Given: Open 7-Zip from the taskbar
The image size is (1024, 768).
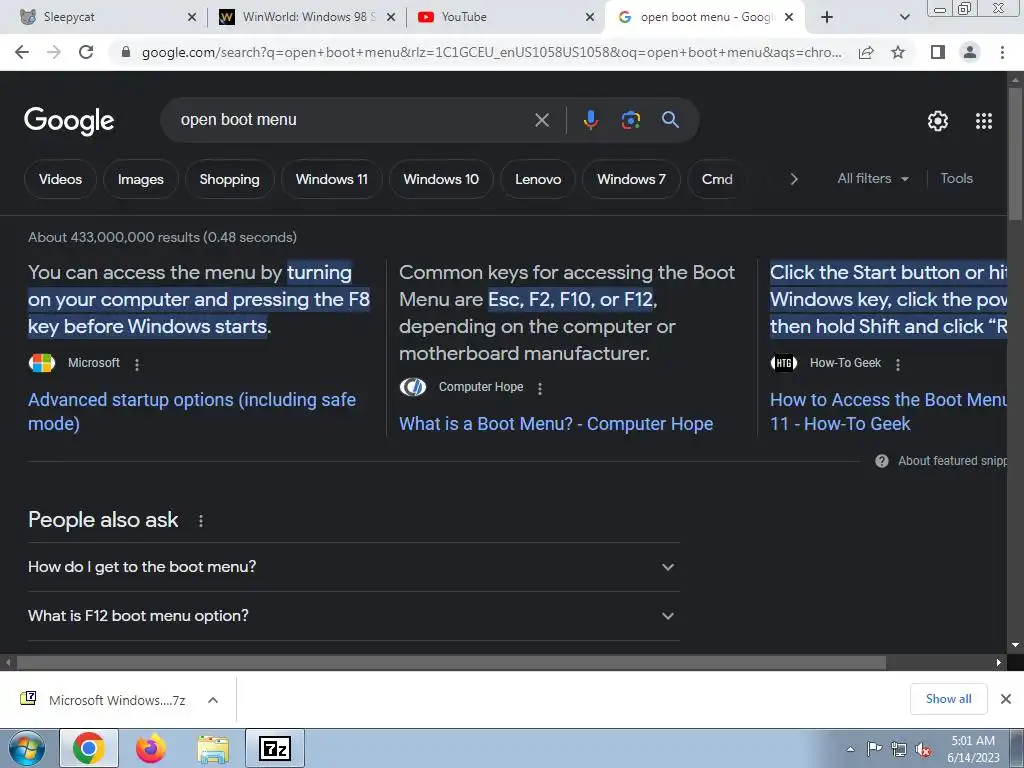Looking at the screenshot, I should (275, 748).
